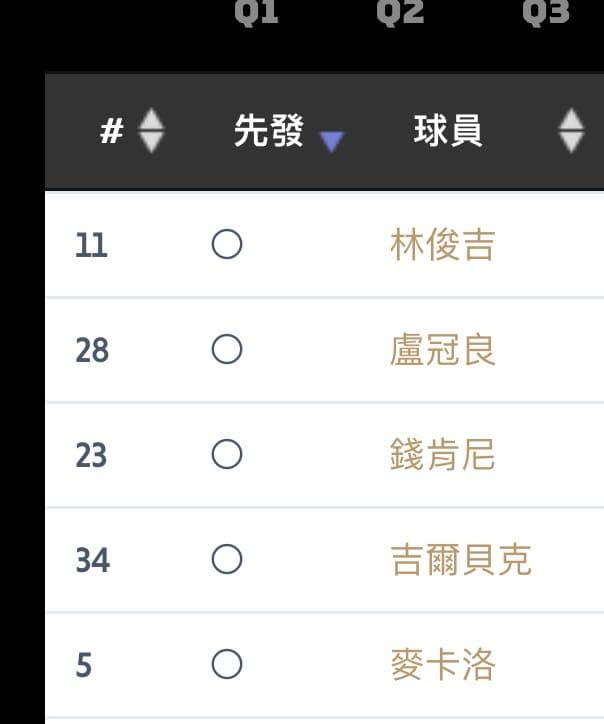
Task: Click starter circle for 麥卡洛
Action: (227, 664)
